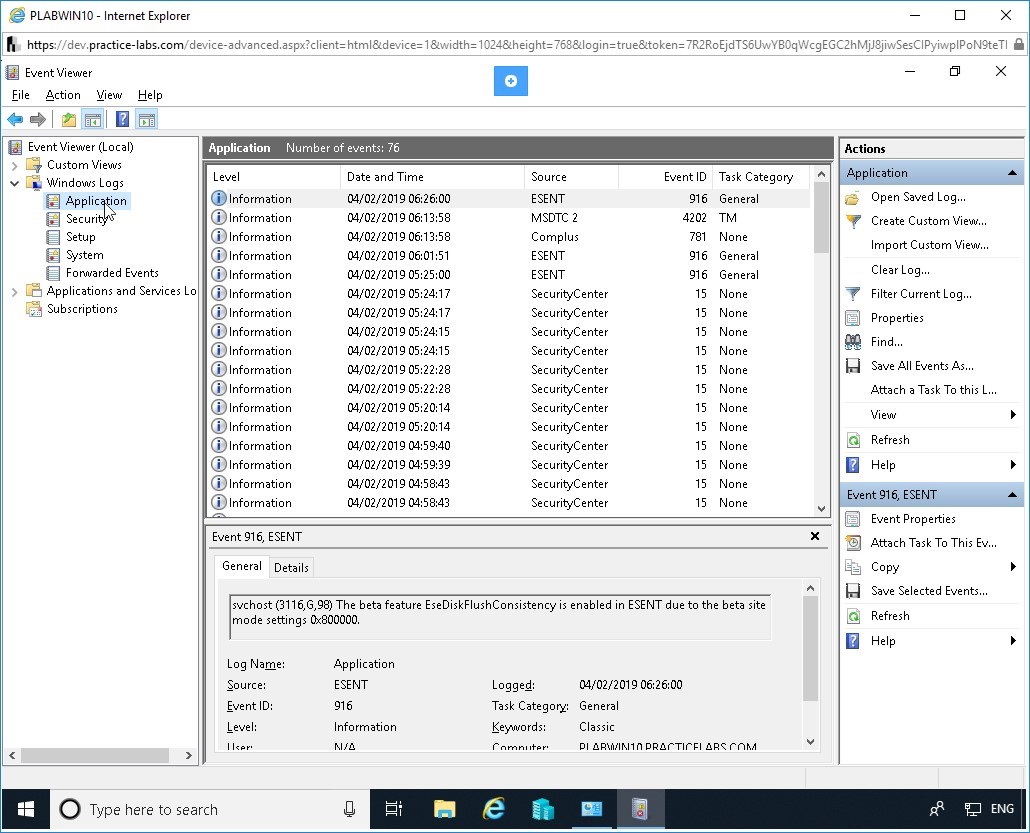Click Import Custom View... action

pos(929,245)
